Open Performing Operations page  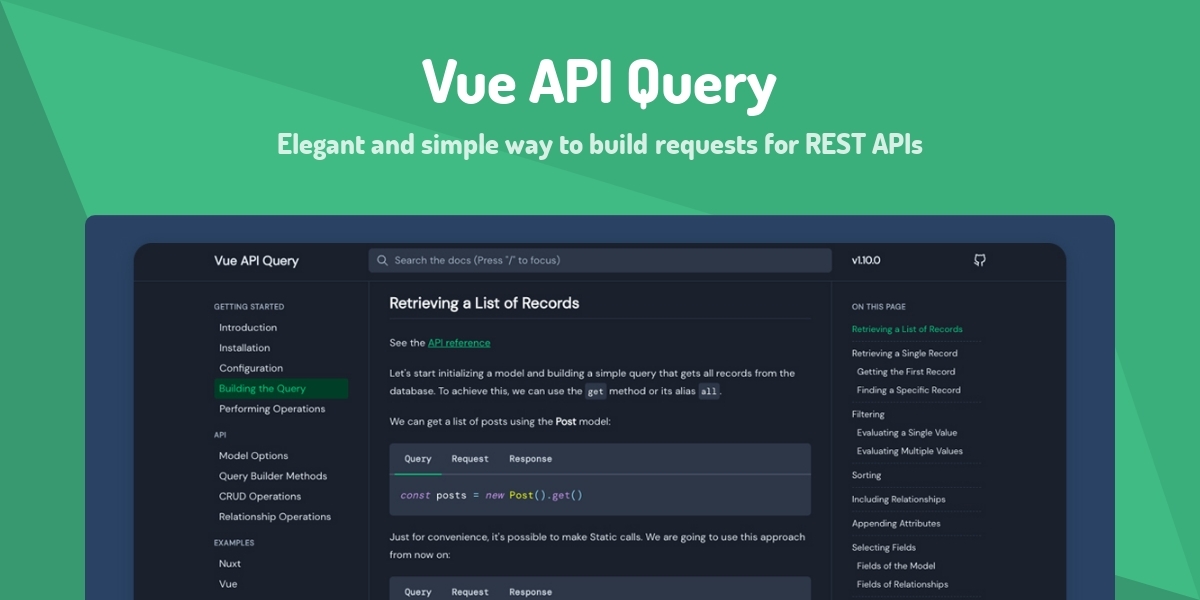click(x=272, y=409)
